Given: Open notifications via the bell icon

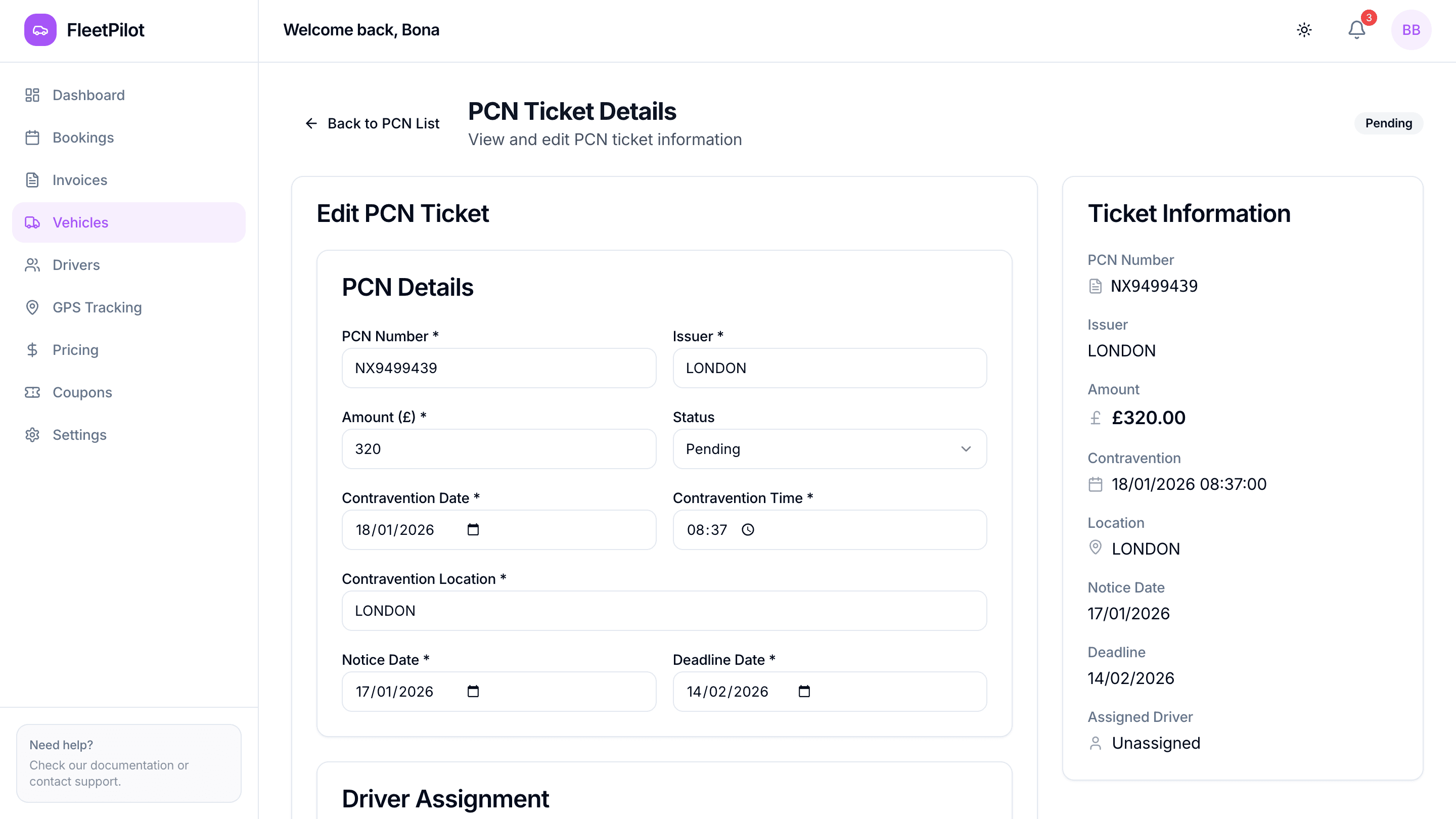Looking at the screenshot, I should [1355, 30].
